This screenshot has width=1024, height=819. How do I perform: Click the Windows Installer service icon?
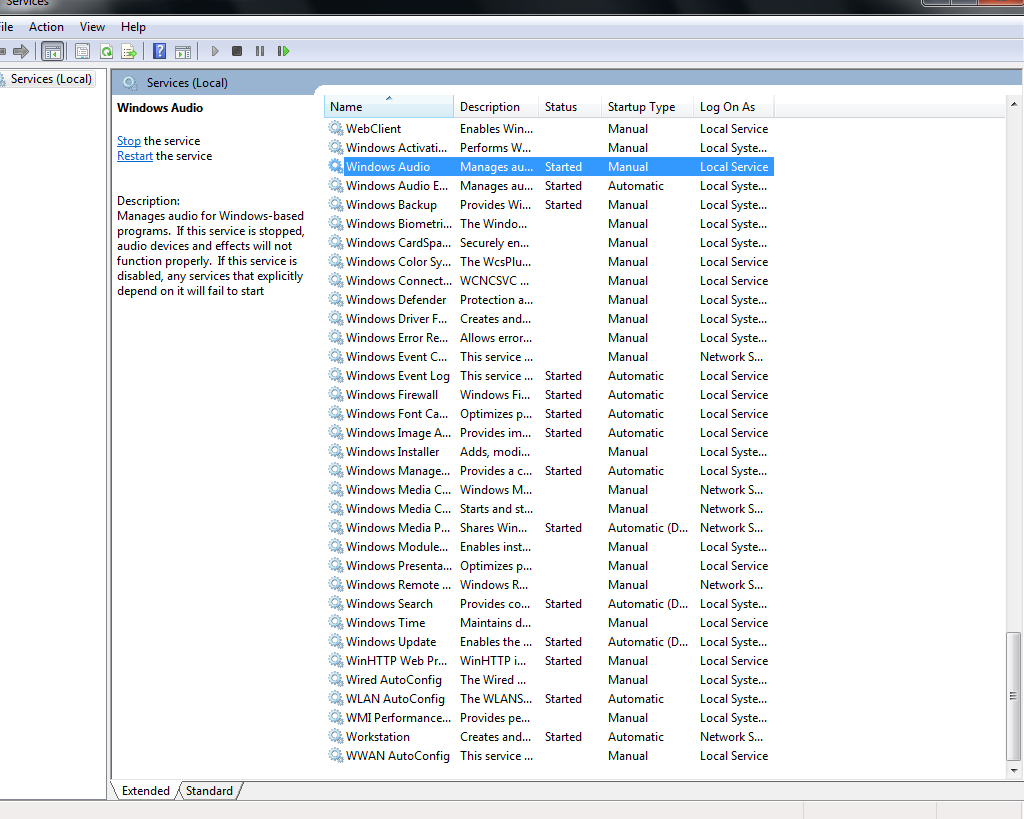(336, 451)
